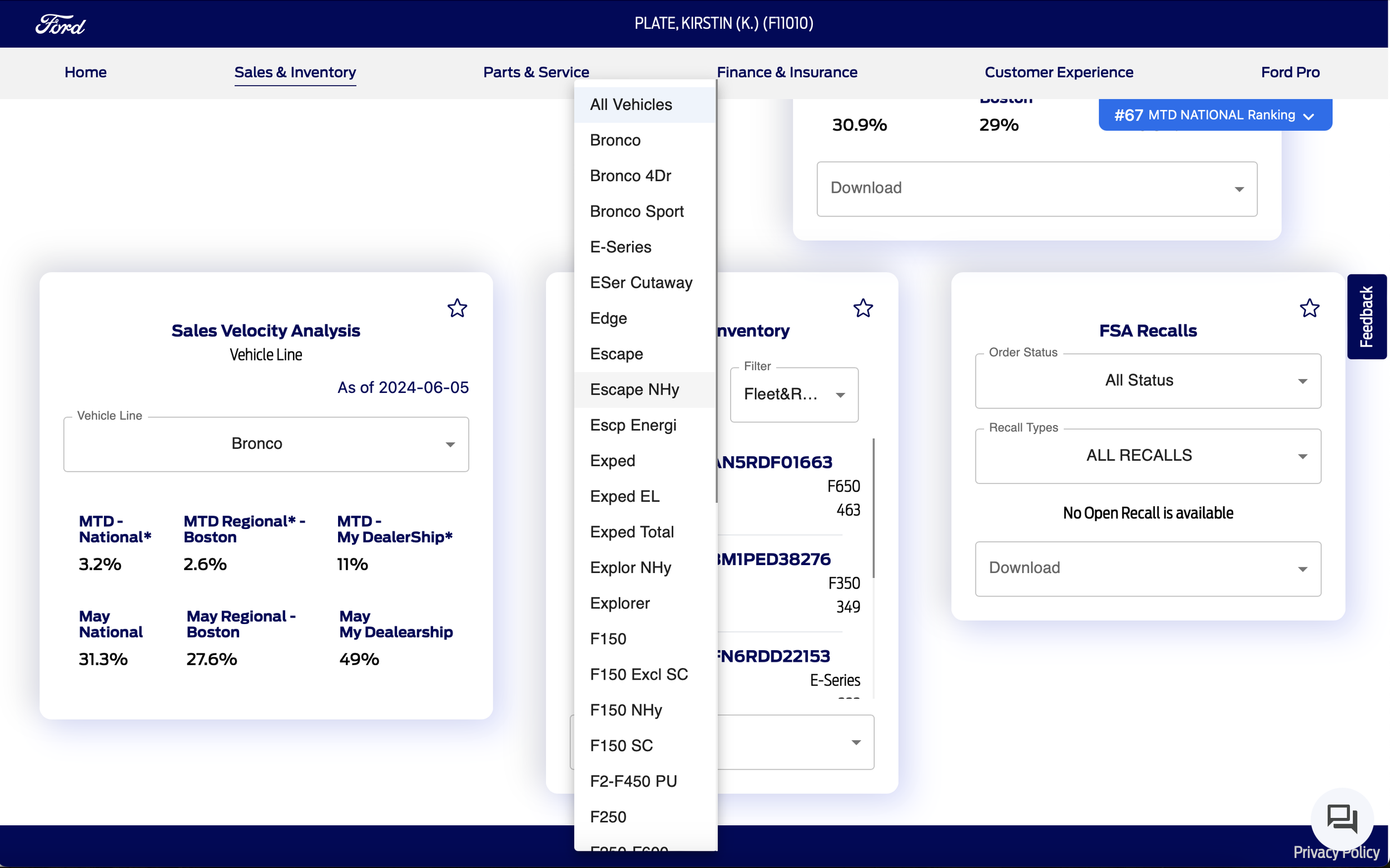Choose Explorer from the list
The height and width of the screenshot is (868, 1390).
click(644, 603)
